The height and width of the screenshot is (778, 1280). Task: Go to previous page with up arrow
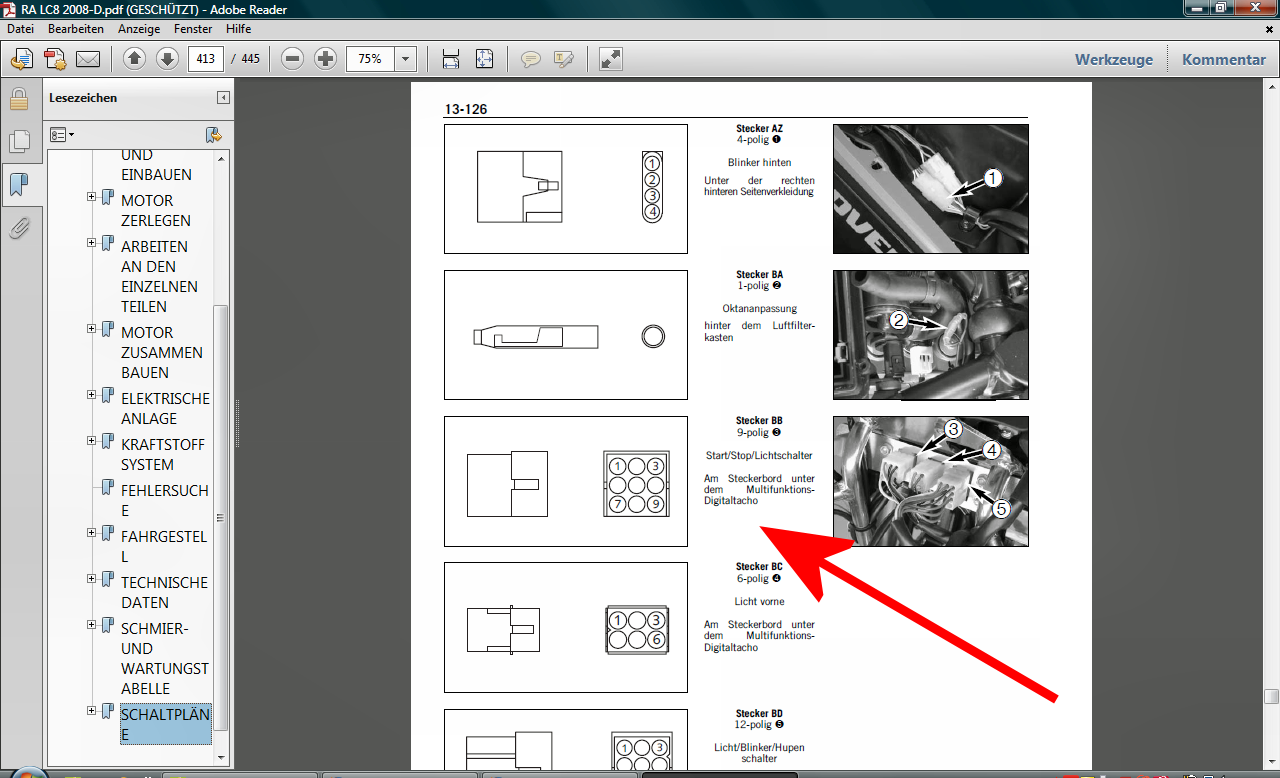click(x=135, y=59)
